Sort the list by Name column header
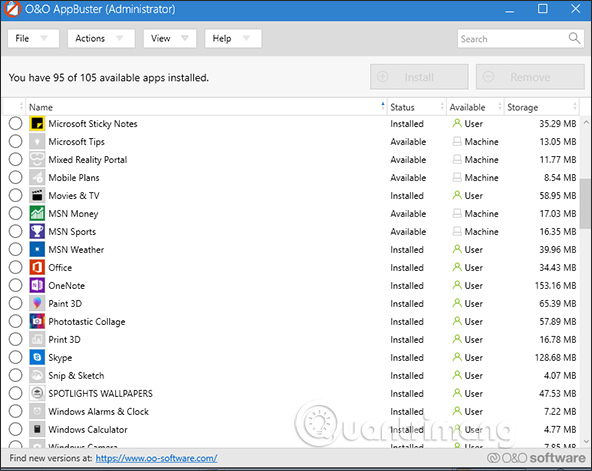The image size is (592, 471). click(206, 107)
